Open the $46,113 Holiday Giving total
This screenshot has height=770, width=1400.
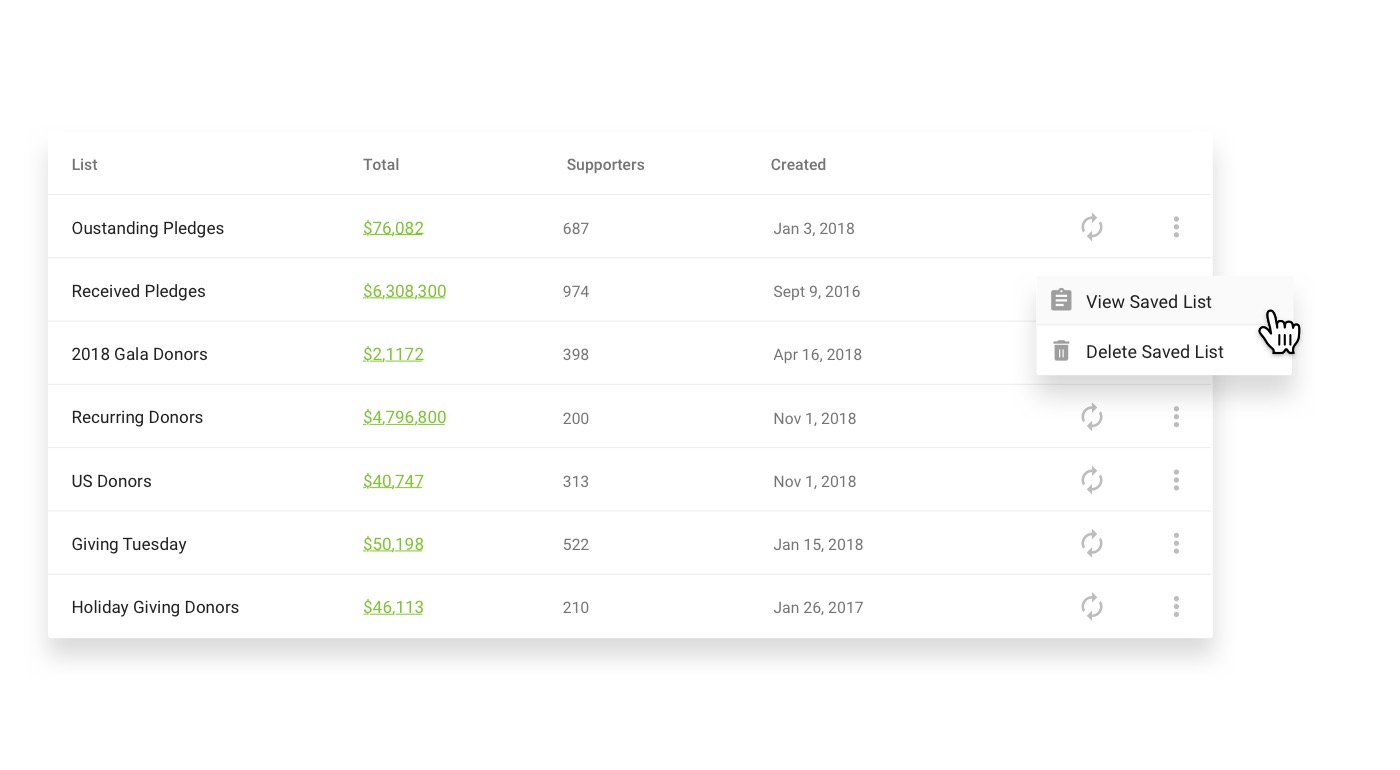point(393,607)
